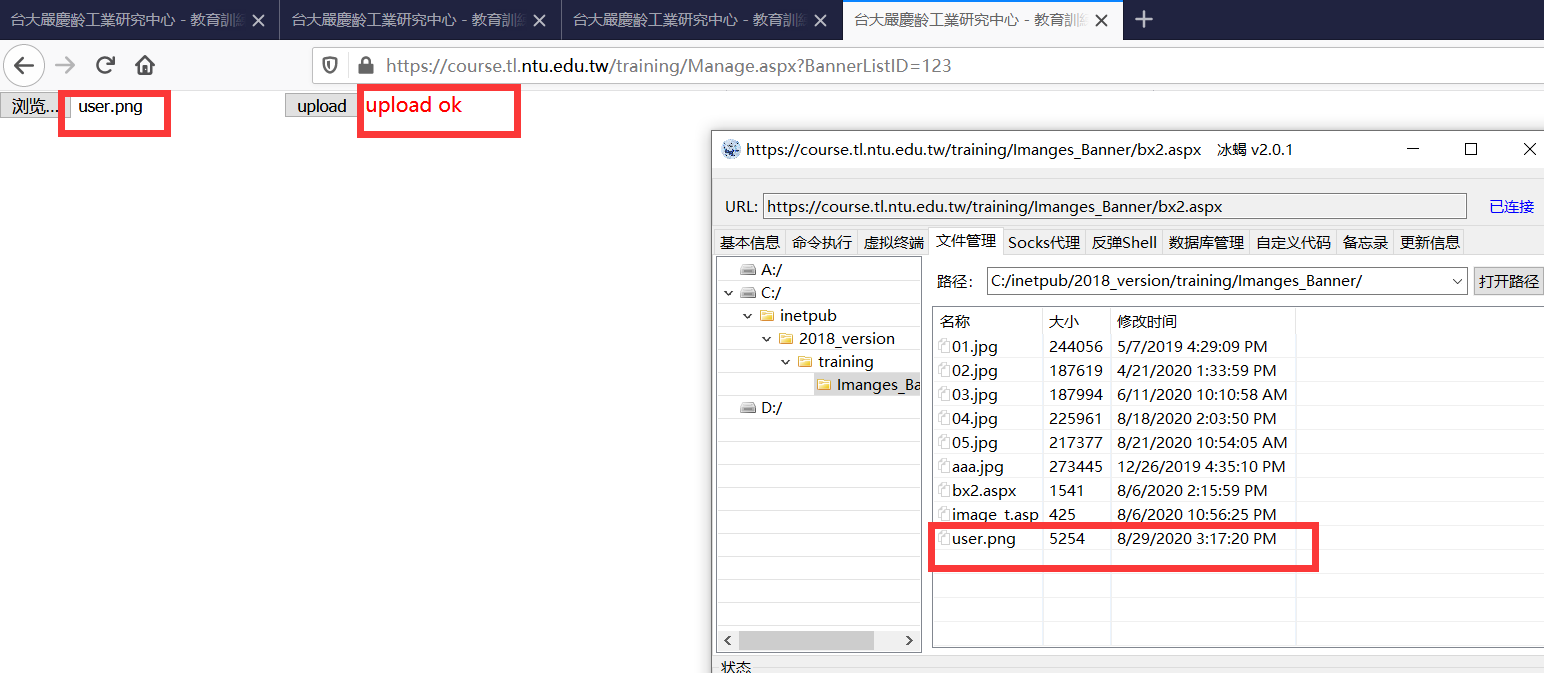The width and height of the screenshot is (1544, 673).
Task: Click the browser address bar URL
Action: pyautogui.click(x=669, y=66)
